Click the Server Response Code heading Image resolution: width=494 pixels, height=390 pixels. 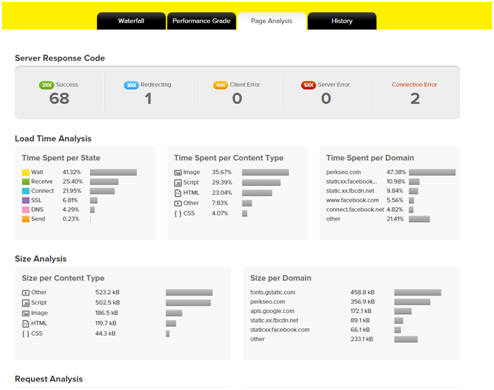tap(60, 58)
